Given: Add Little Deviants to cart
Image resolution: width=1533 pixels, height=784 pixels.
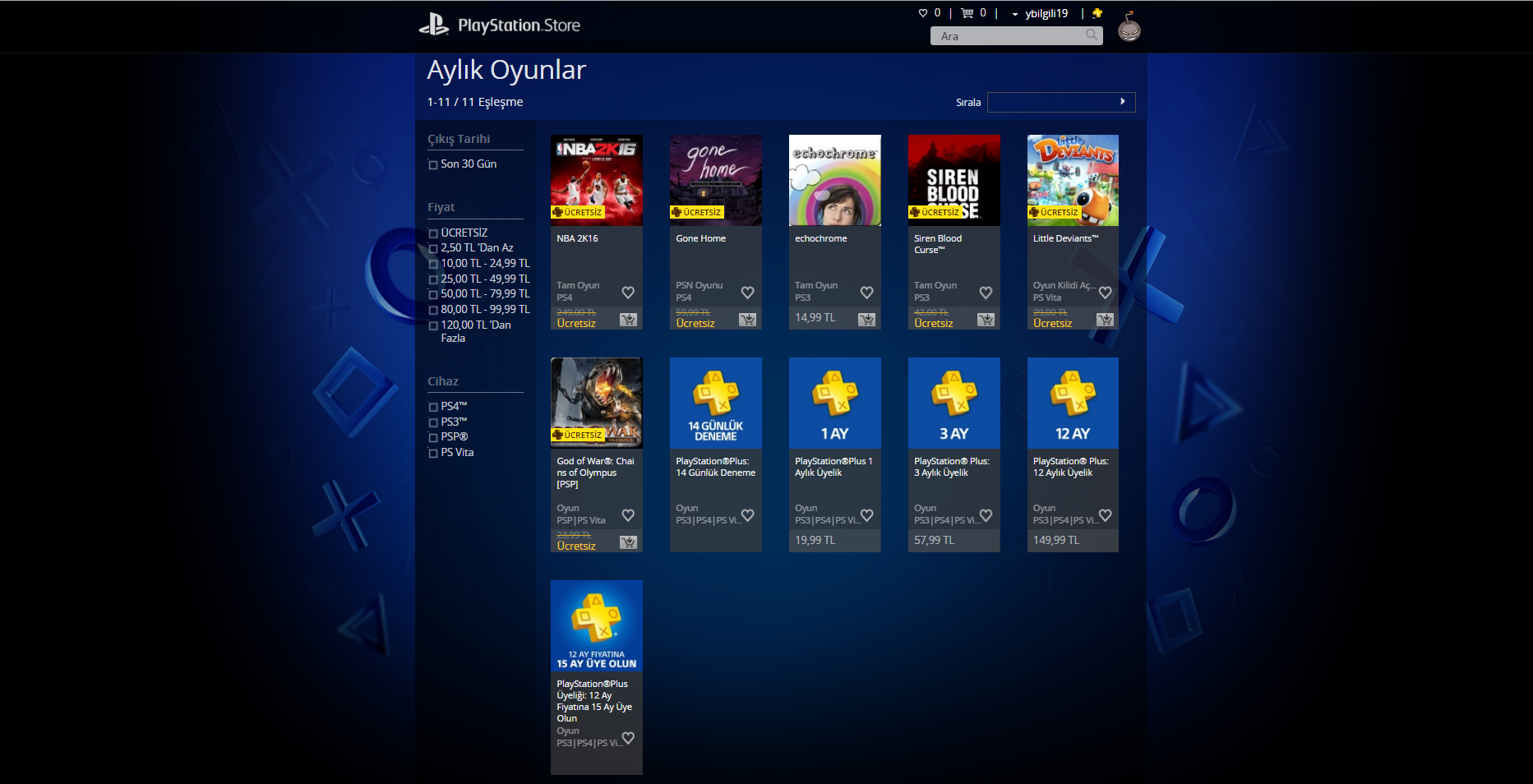Looking at the screenshot, I should [x=1105, y=320].
